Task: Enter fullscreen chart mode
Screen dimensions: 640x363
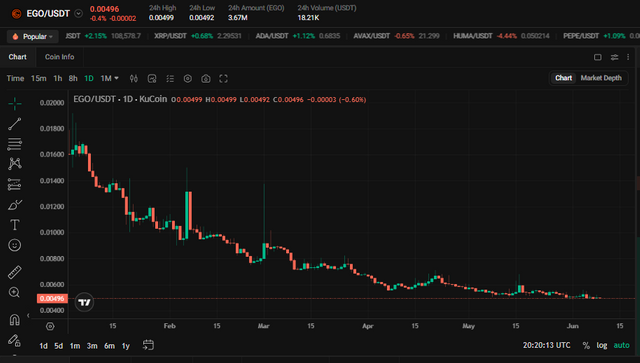Action: 223,78
